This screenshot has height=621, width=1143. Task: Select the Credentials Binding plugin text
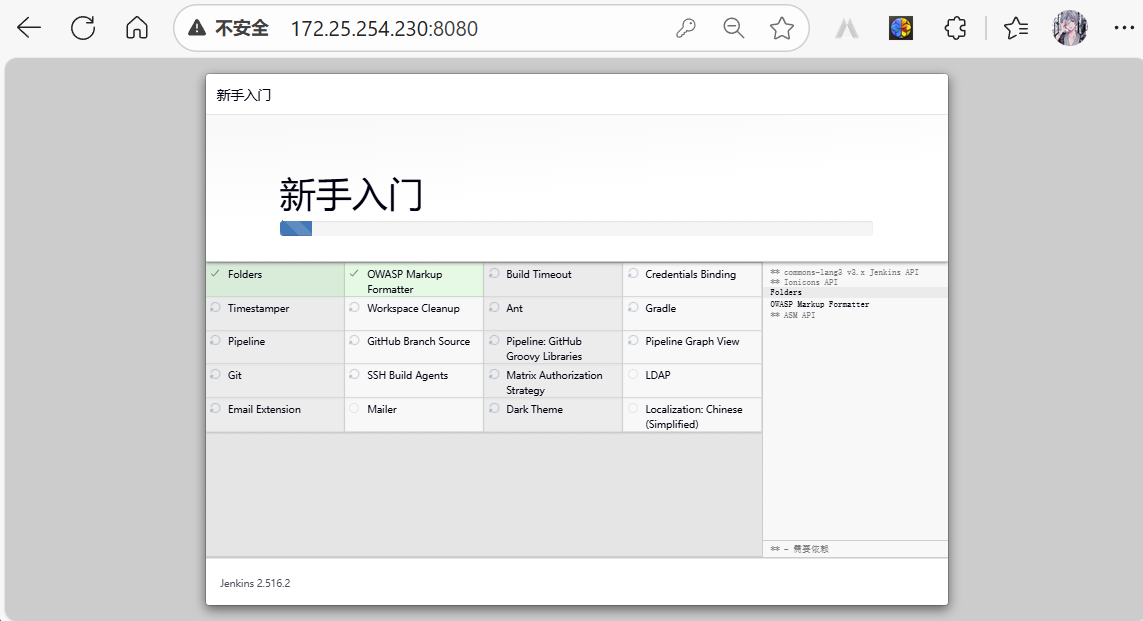690,275
